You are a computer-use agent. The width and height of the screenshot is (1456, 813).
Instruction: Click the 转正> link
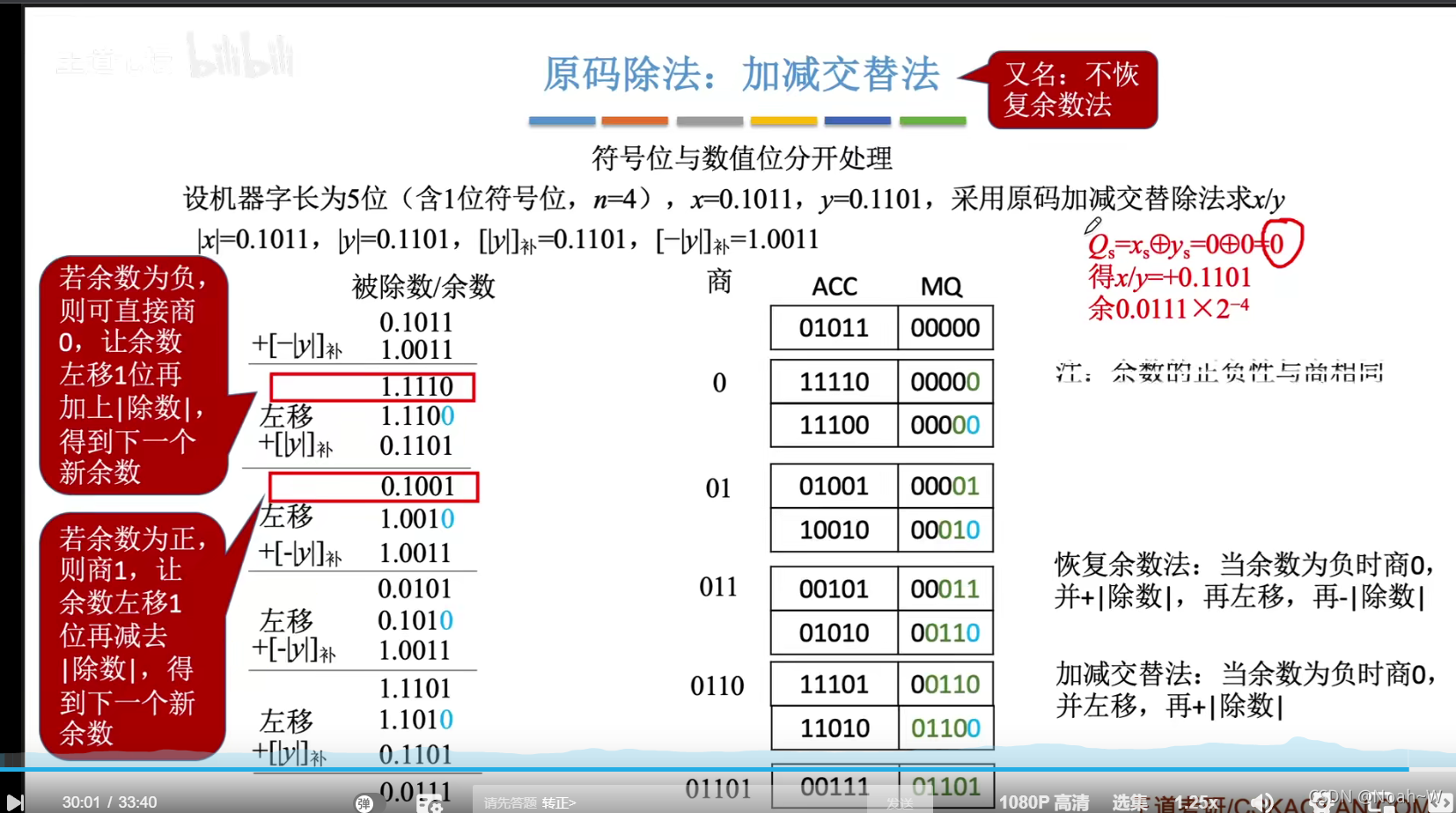[x=558, y=802]
